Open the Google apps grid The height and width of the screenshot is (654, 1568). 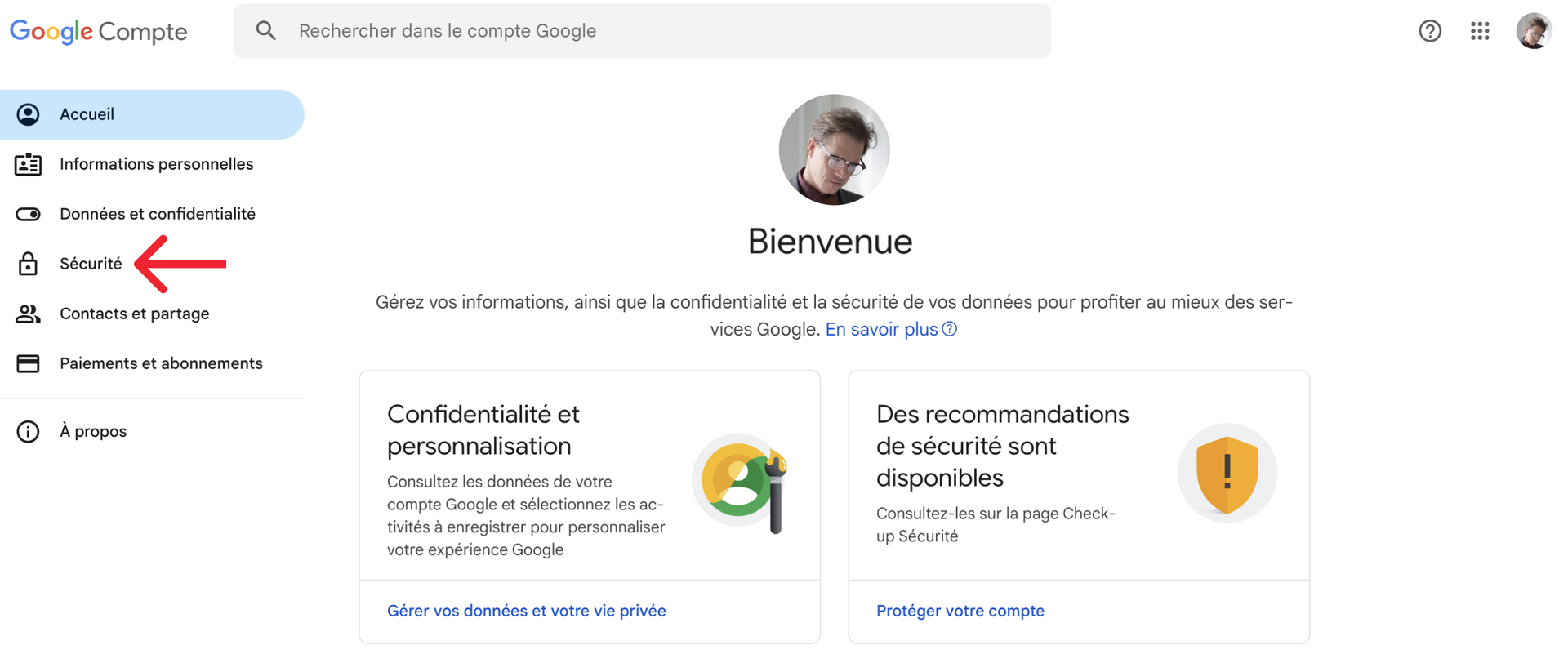coord(1480,31)
